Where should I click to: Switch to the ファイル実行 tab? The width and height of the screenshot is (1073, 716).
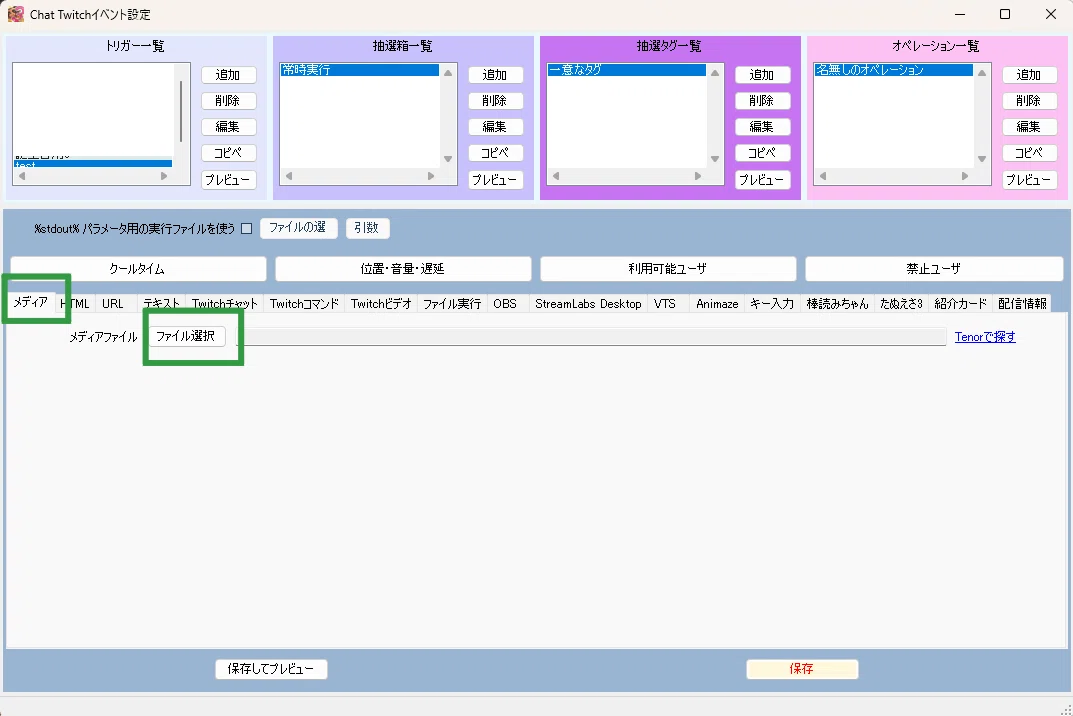coord(452,303)
